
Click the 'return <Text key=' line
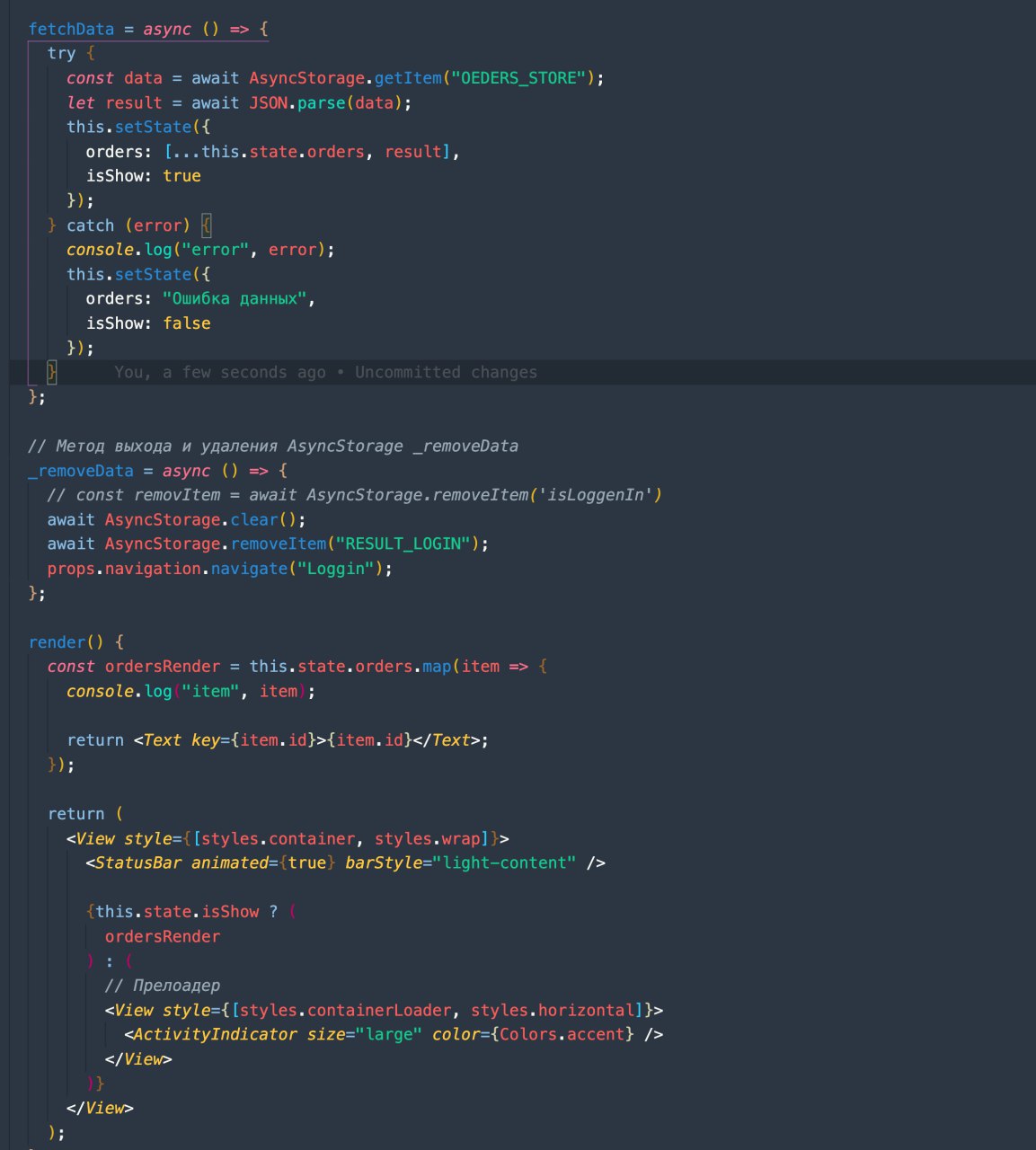point(278,740)
